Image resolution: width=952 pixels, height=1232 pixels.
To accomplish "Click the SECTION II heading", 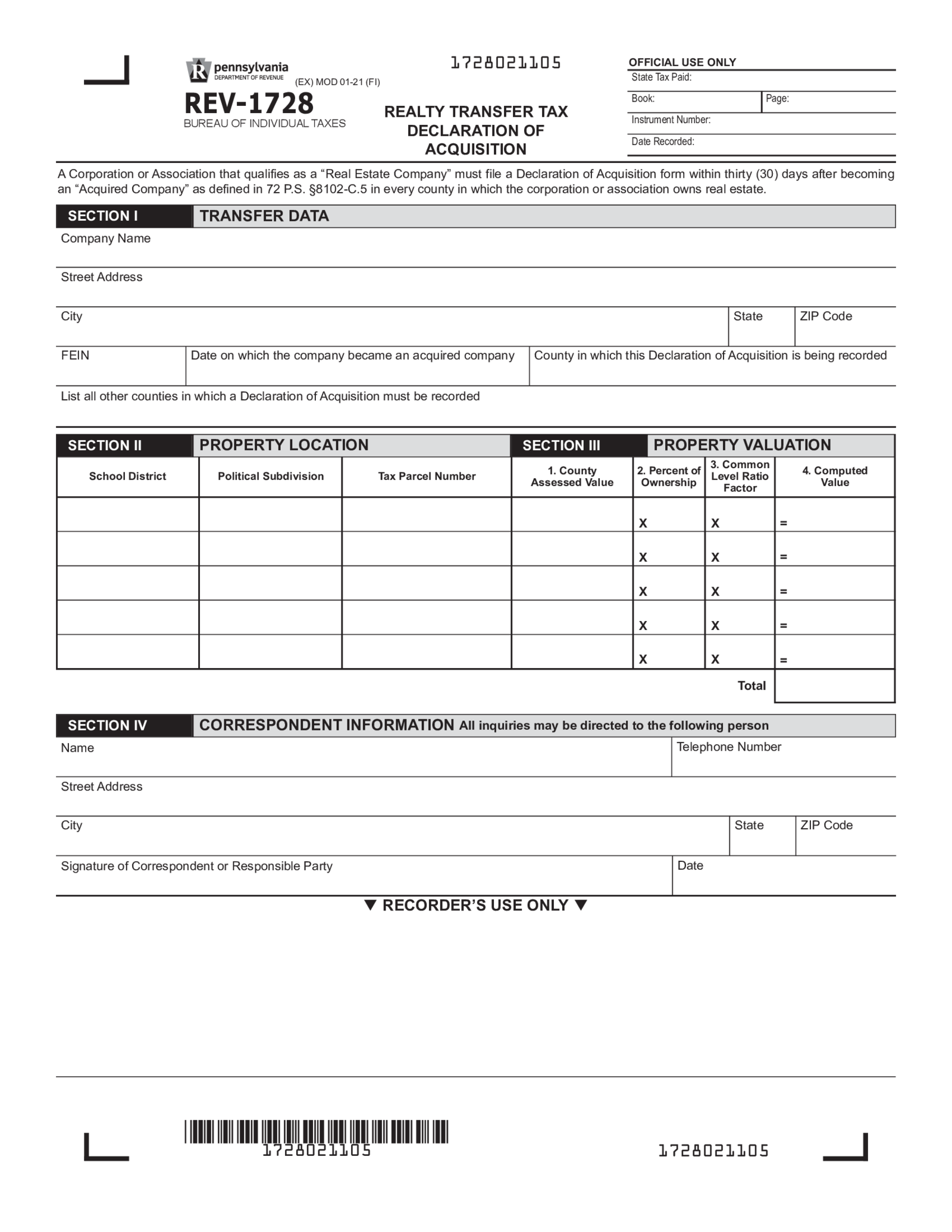I will pyautogui.click(x=105, y=446).
